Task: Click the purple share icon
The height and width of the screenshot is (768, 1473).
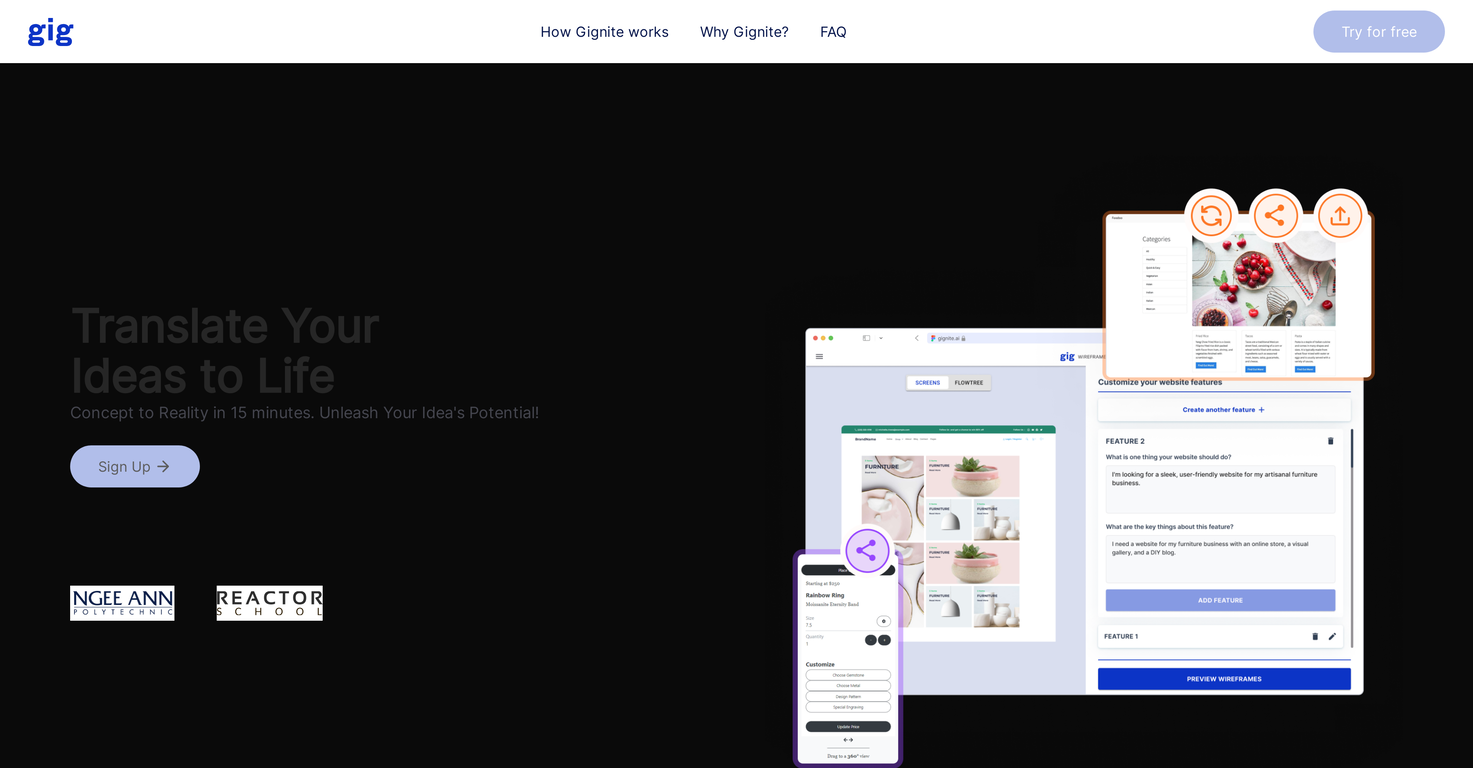Action: 867,551
